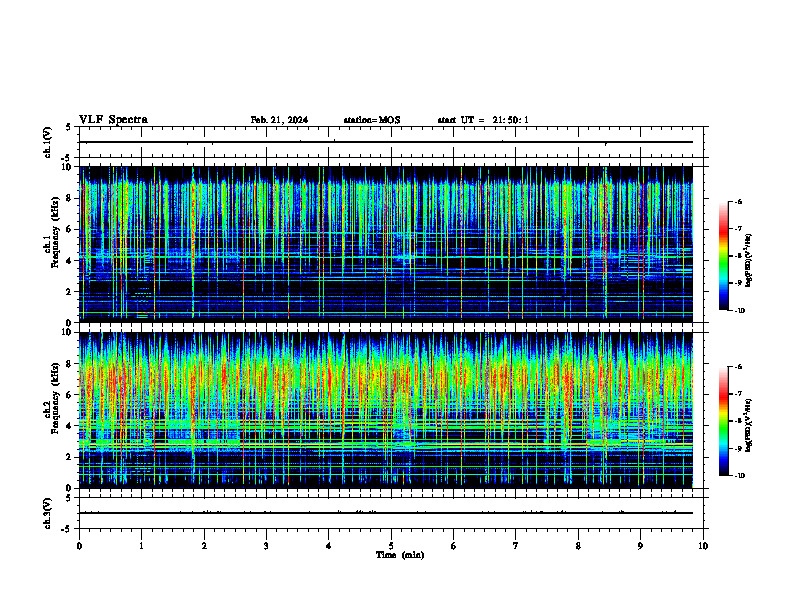Click the "-5" tick label on ch.3(V) axis

coord(66,529)
